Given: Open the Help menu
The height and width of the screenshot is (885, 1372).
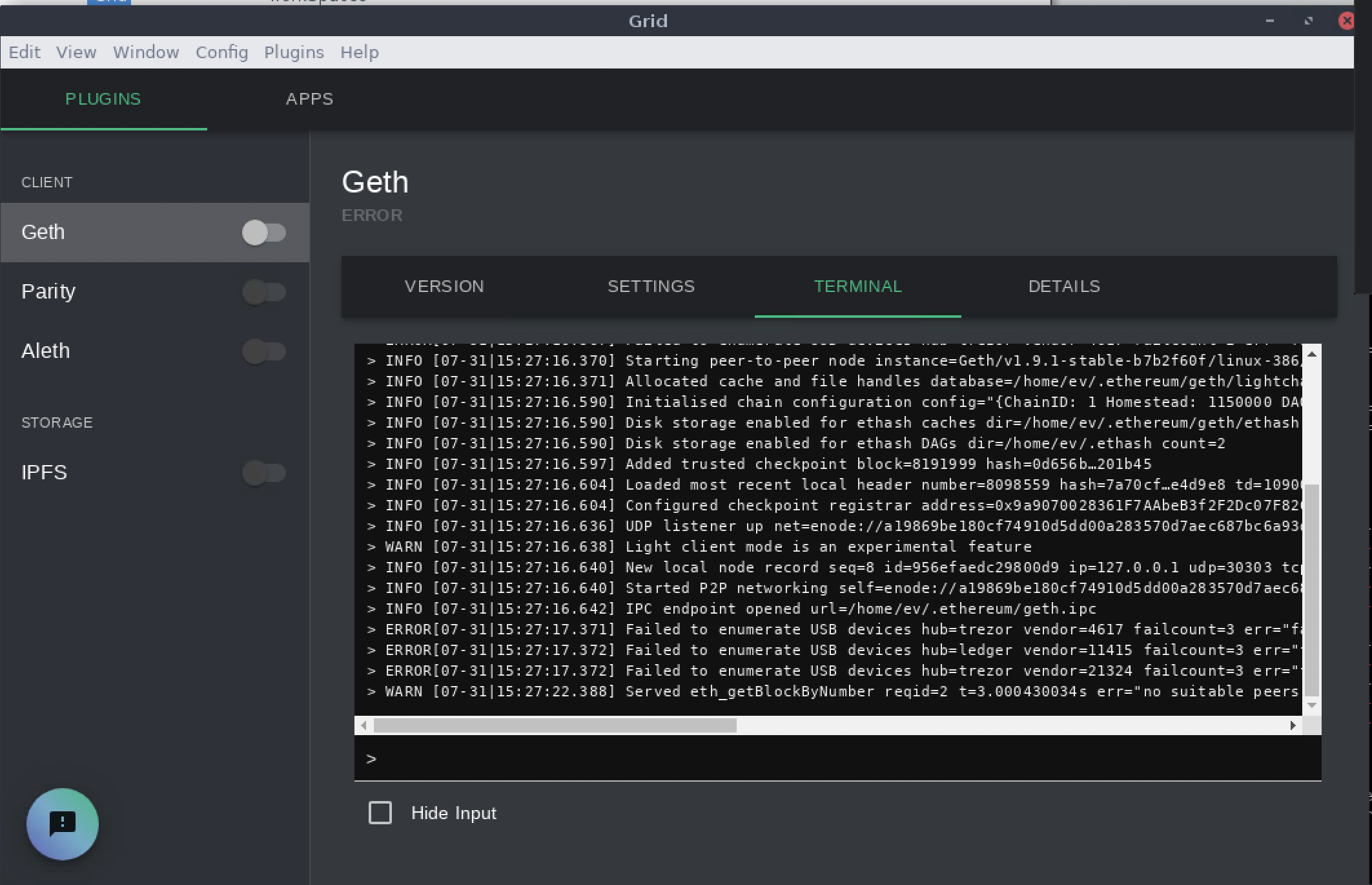Looking at the screenshot, I should [360, 52].
